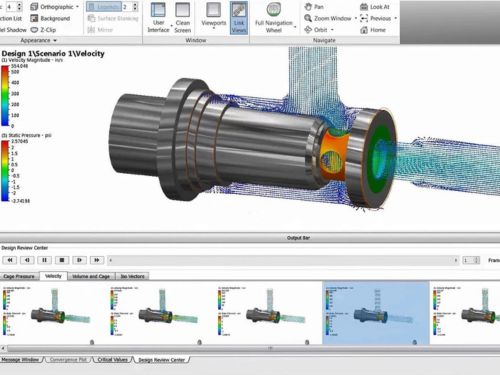Click the lock icon under the third thumbnail
Screen dimensions: 500x375
click(x=307, y=342)
